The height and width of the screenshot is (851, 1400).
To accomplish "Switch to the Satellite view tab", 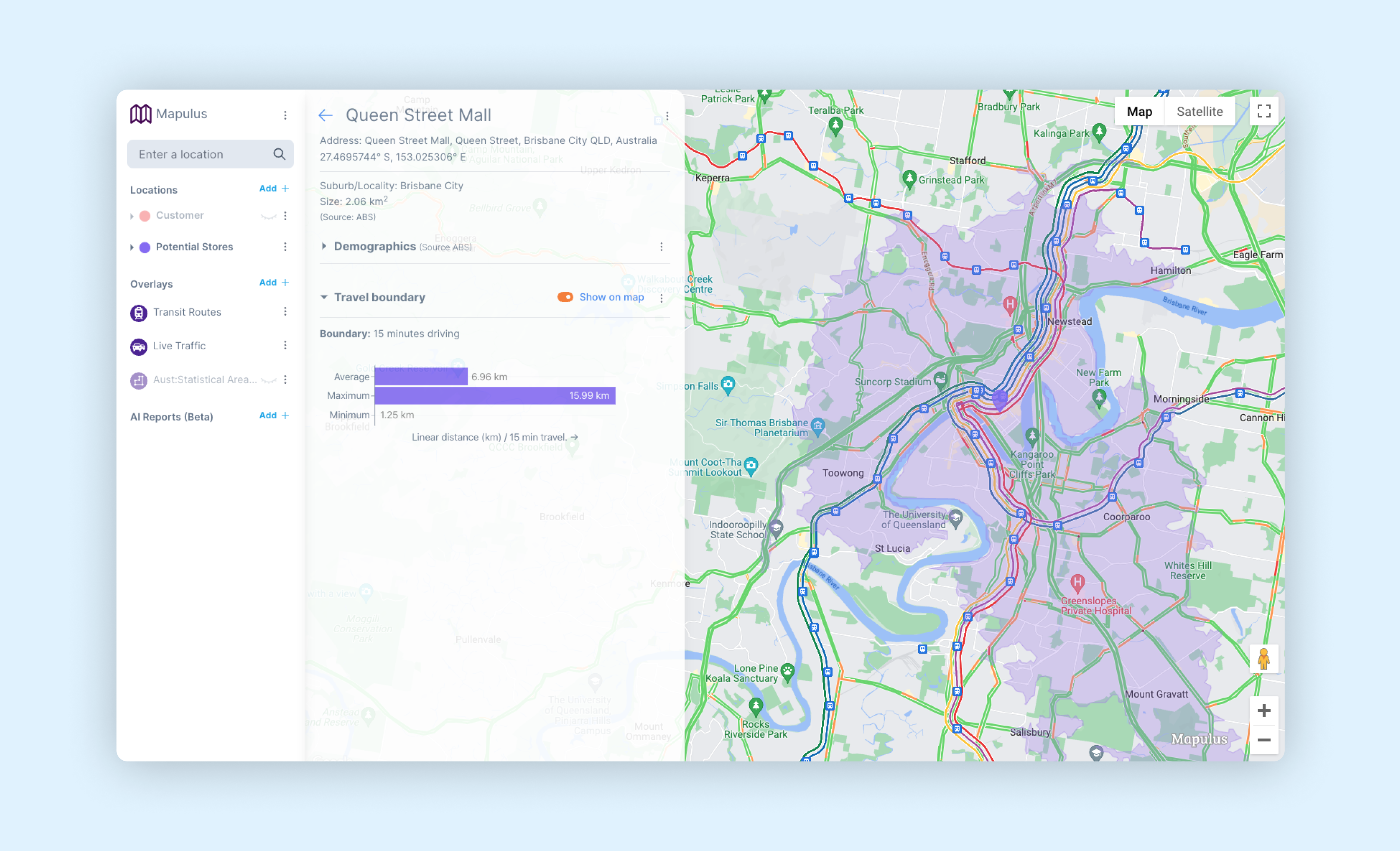I will point(1200,111).
